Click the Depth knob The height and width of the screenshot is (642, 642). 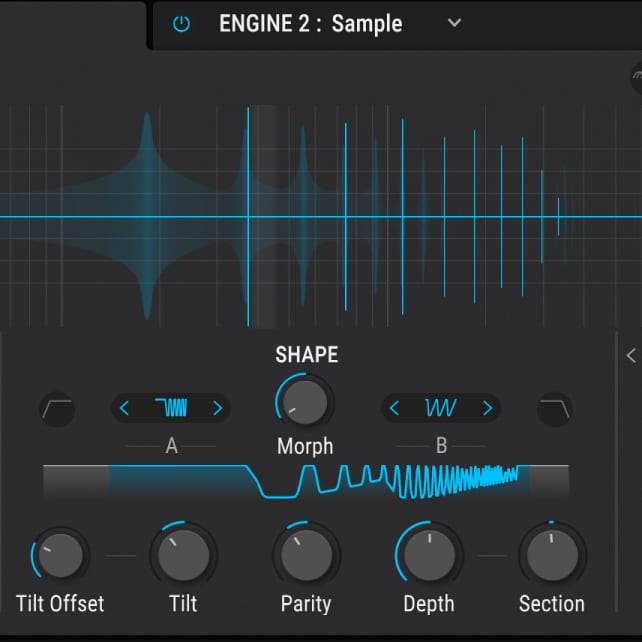(429, 554)
